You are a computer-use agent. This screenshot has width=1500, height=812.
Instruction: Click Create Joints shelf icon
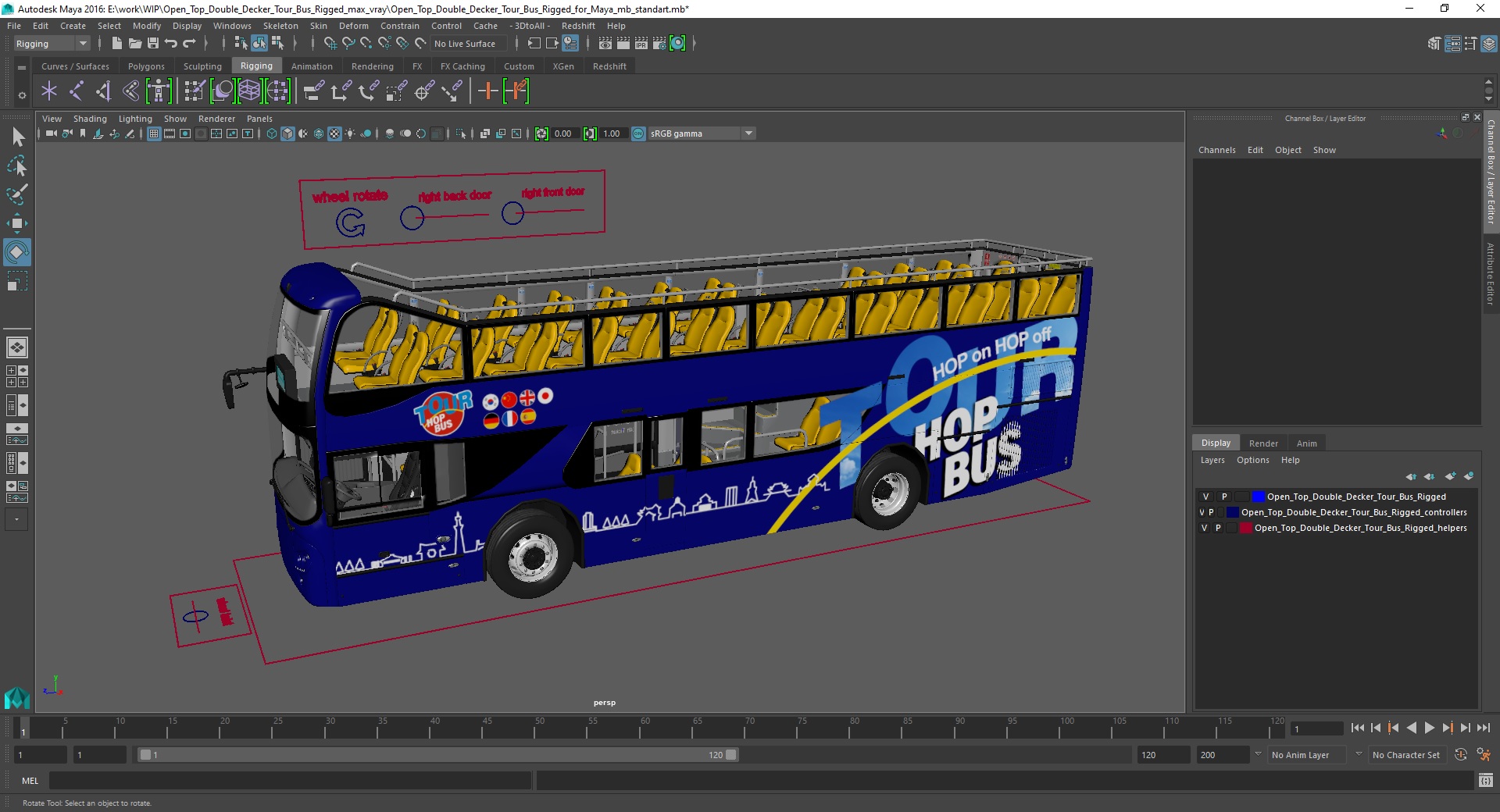tap(77, 91)
